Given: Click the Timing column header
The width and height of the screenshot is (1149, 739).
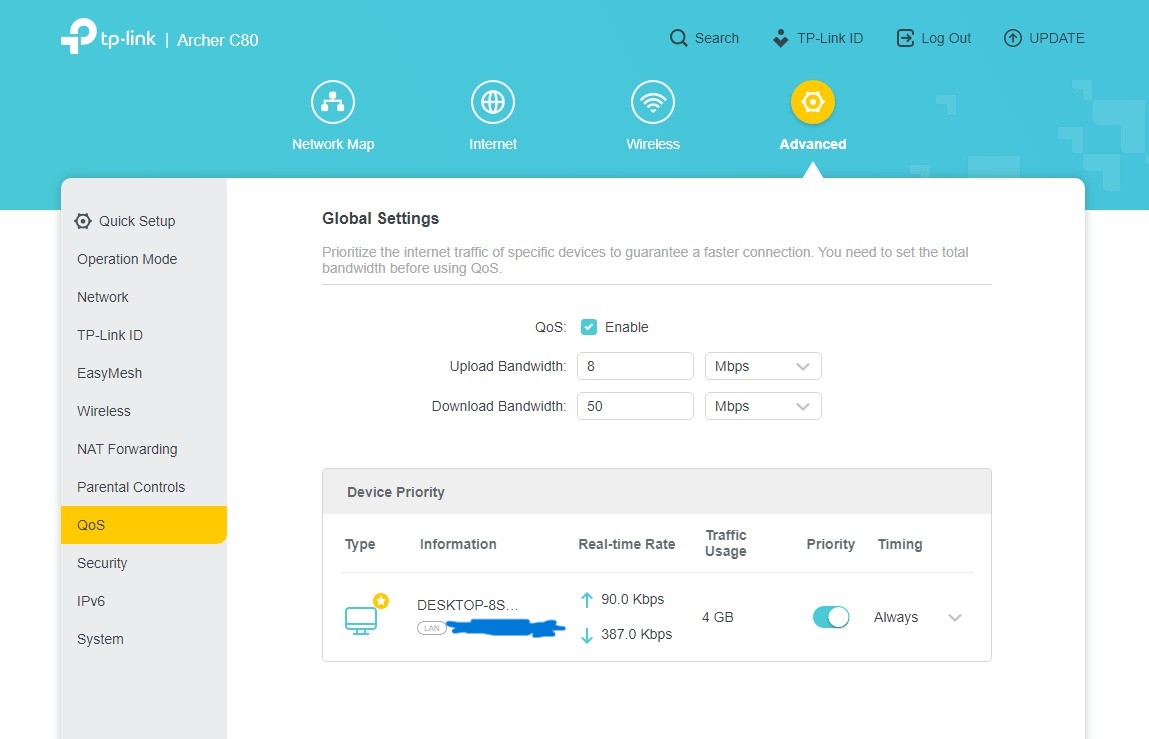Looking at the screenshot, I should point(900,544).
